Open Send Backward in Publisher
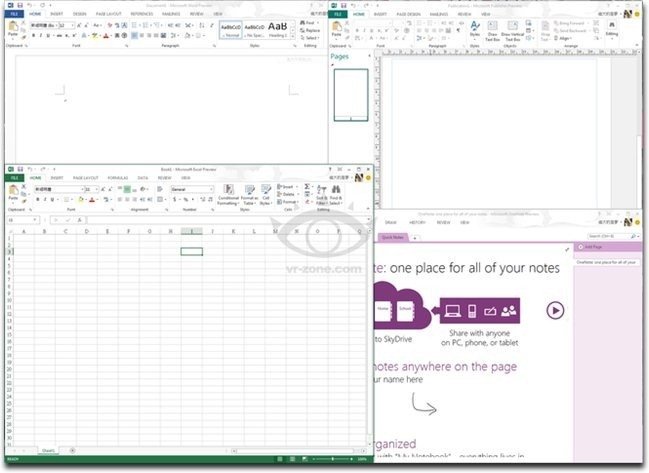Screen dimensions: 649x473 (x=572, y=31)
